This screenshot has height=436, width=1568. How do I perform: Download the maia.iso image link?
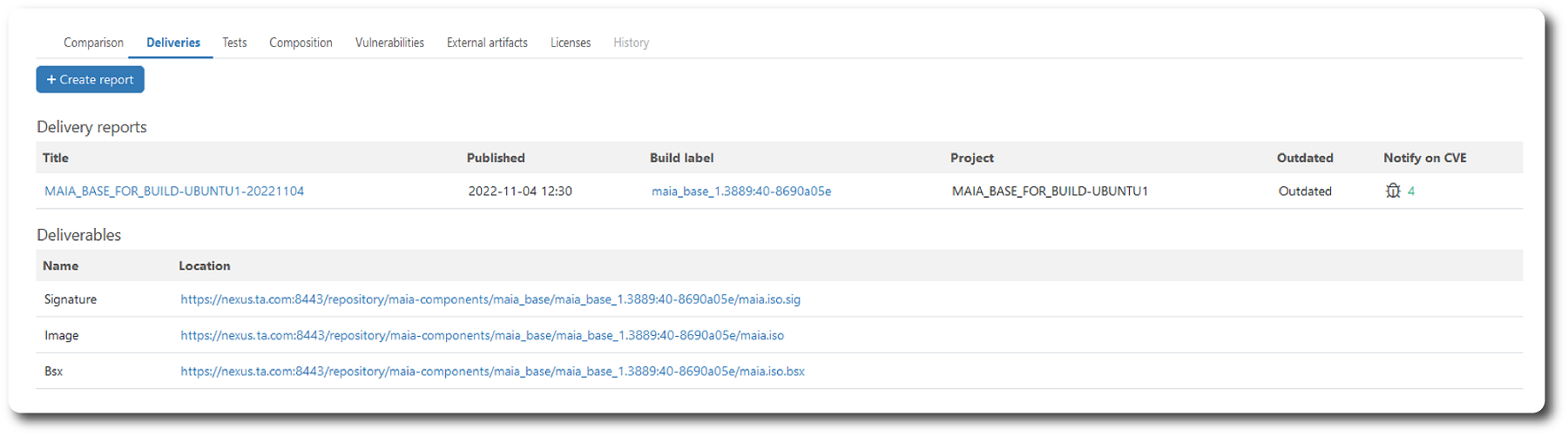482,335
